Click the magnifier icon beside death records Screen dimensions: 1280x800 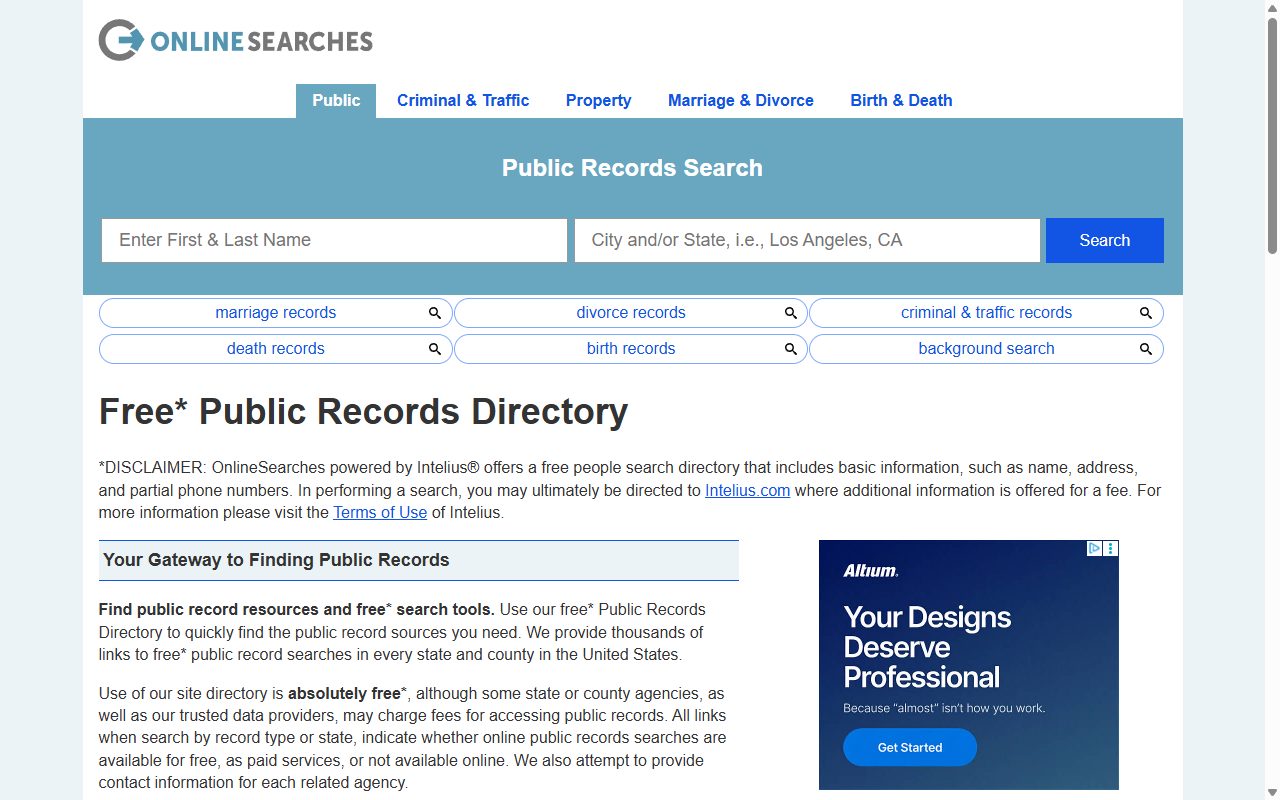(x=435, y=349)
